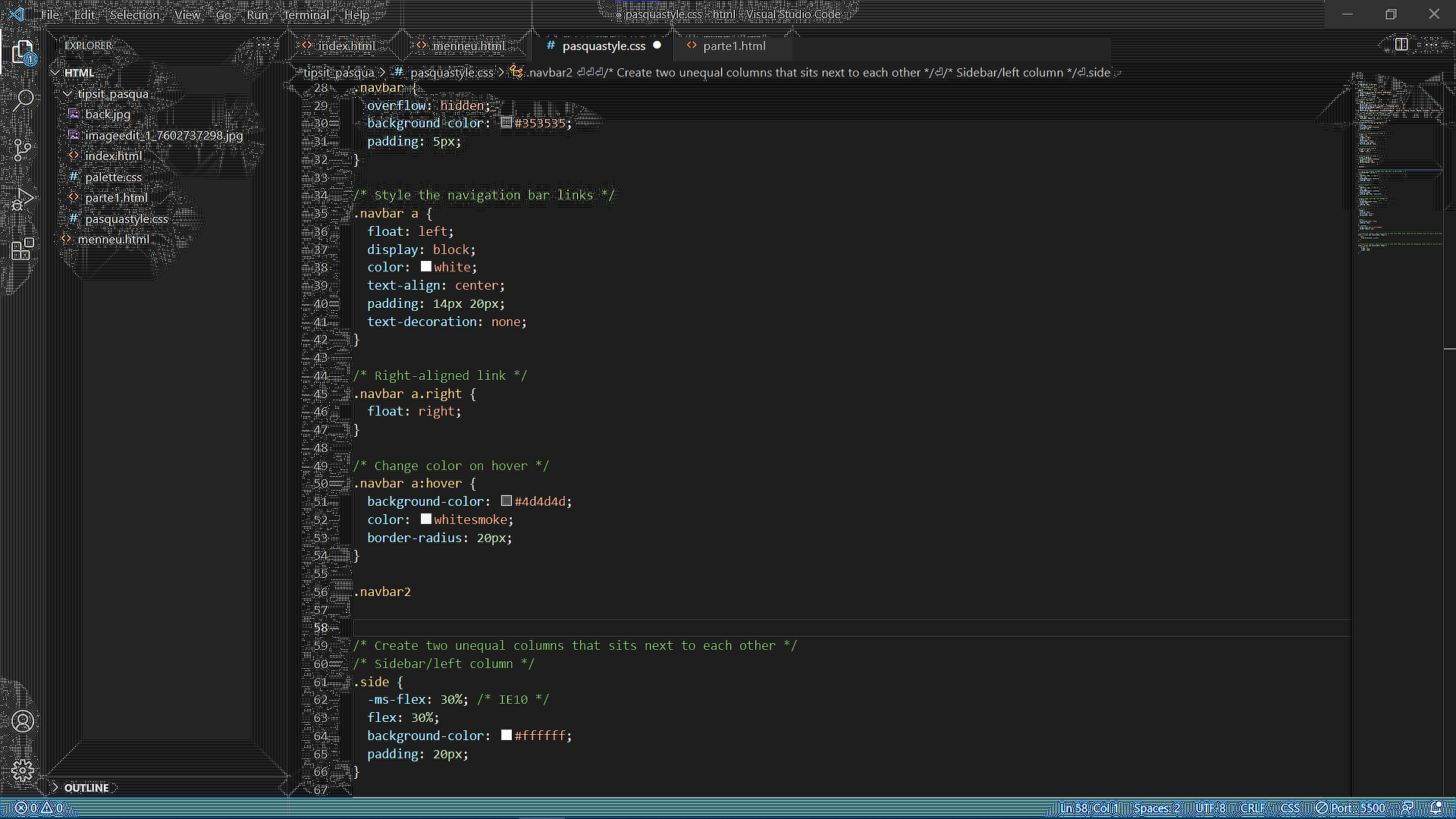Select back.jpg in the Explorer

[107, 114]
